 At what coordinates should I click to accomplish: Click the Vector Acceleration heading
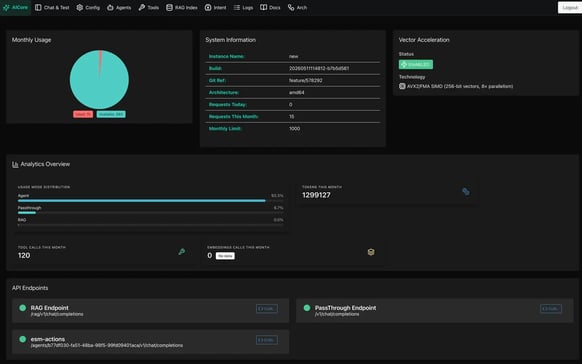[x=424, y=40]
